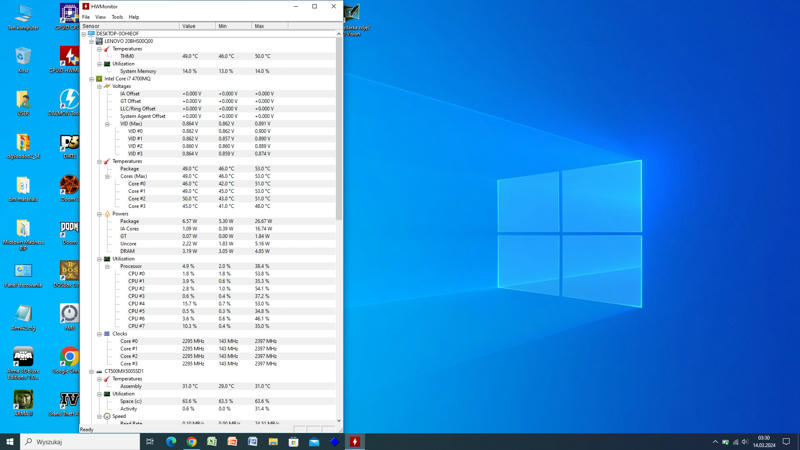Open the File menu in HWMonitor

click(x=86, y=17)
